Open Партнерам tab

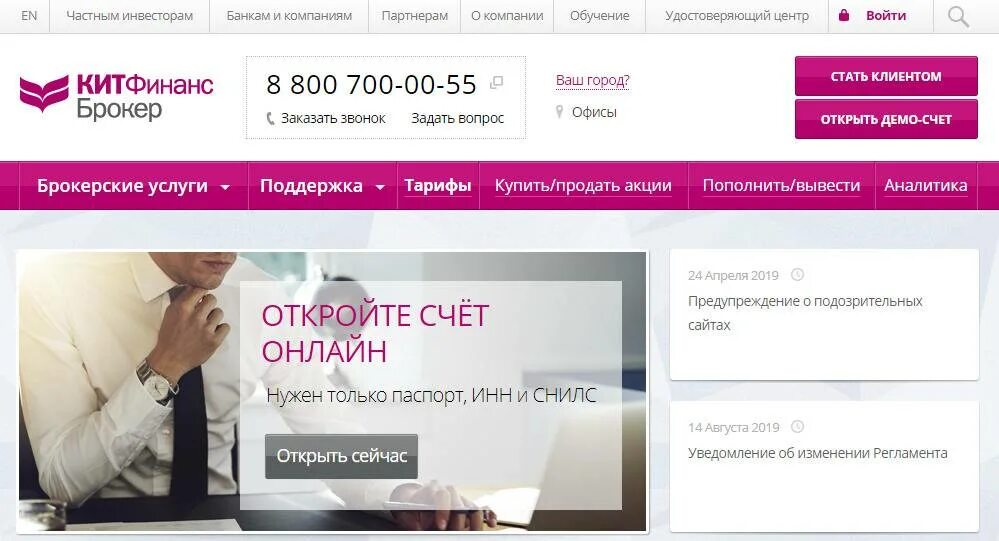[414, 16]
